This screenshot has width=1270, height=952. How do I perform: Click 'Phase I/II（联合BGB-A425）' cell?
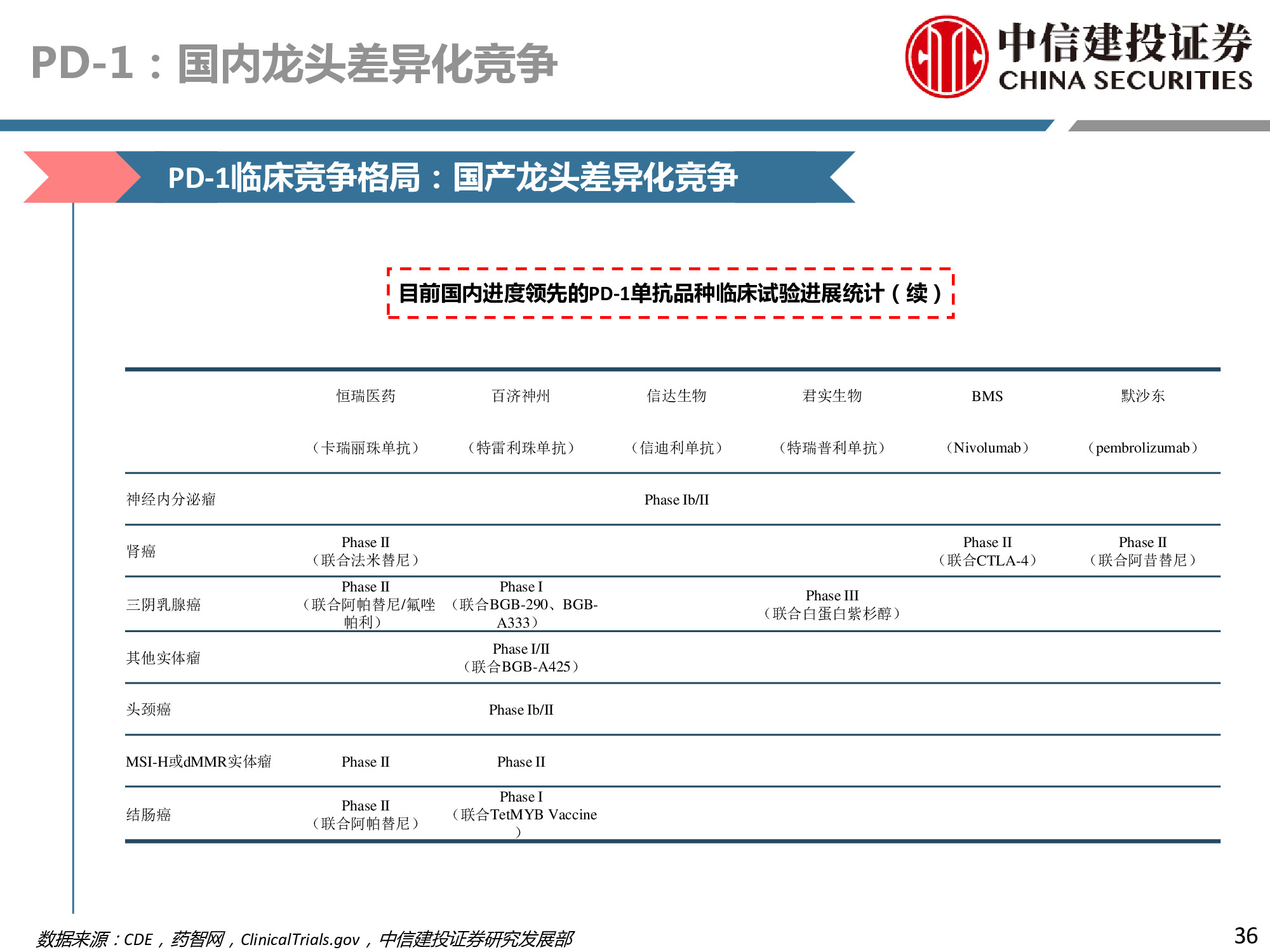click(521, 658)
